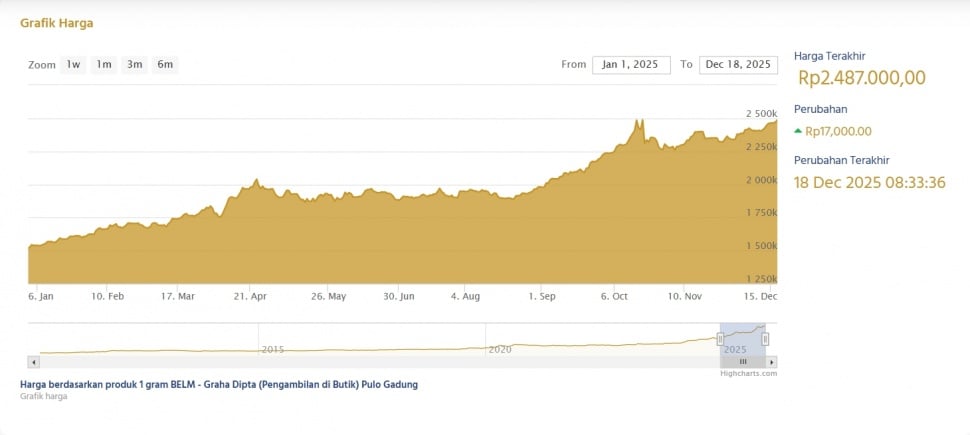Screen dimensions: 970x435
Task: Choose the 6m zoom range
Action: (x=165, y=65)
